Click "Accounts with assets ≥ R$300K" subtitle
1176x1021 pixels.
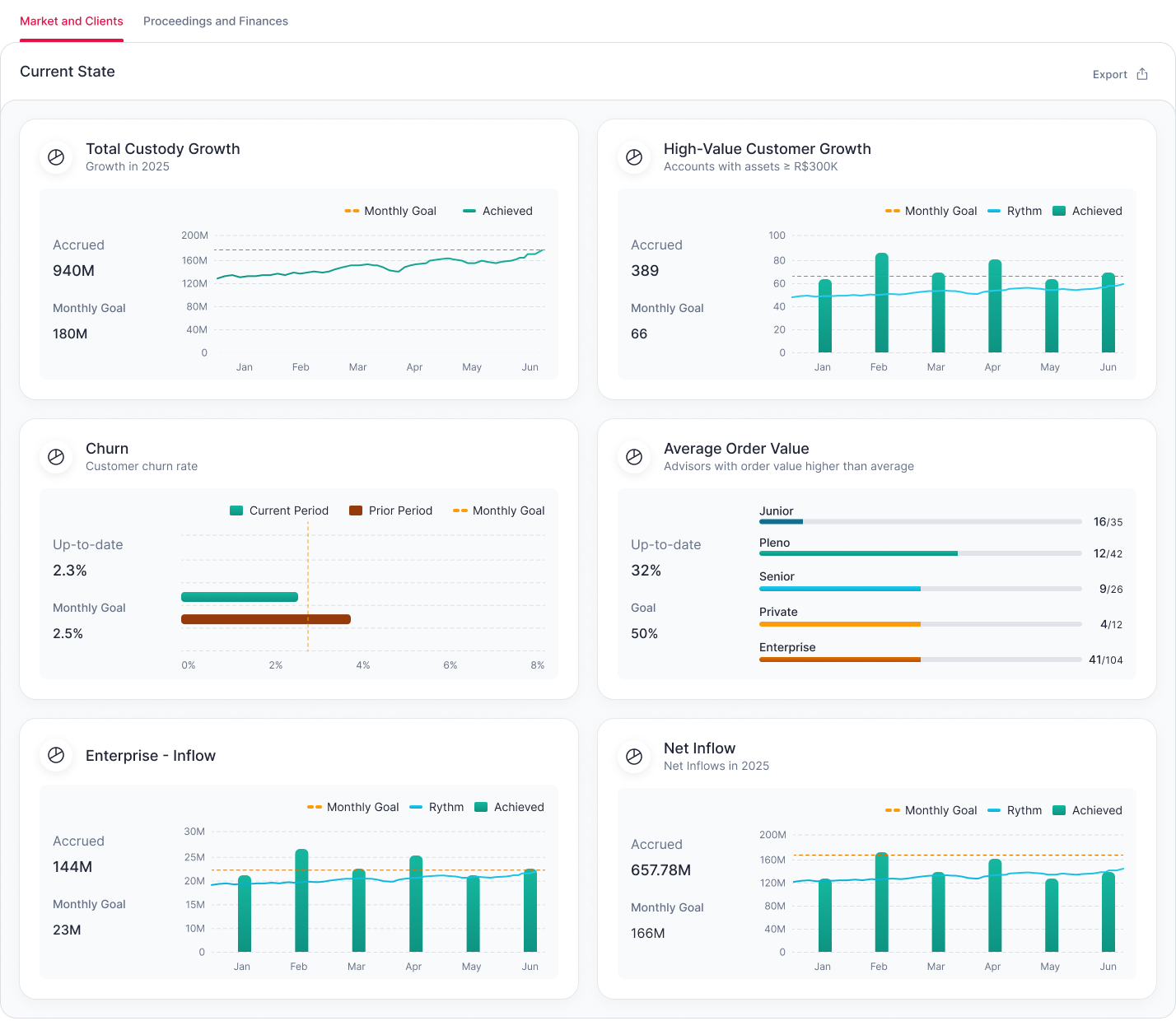(x=751, y=166)
